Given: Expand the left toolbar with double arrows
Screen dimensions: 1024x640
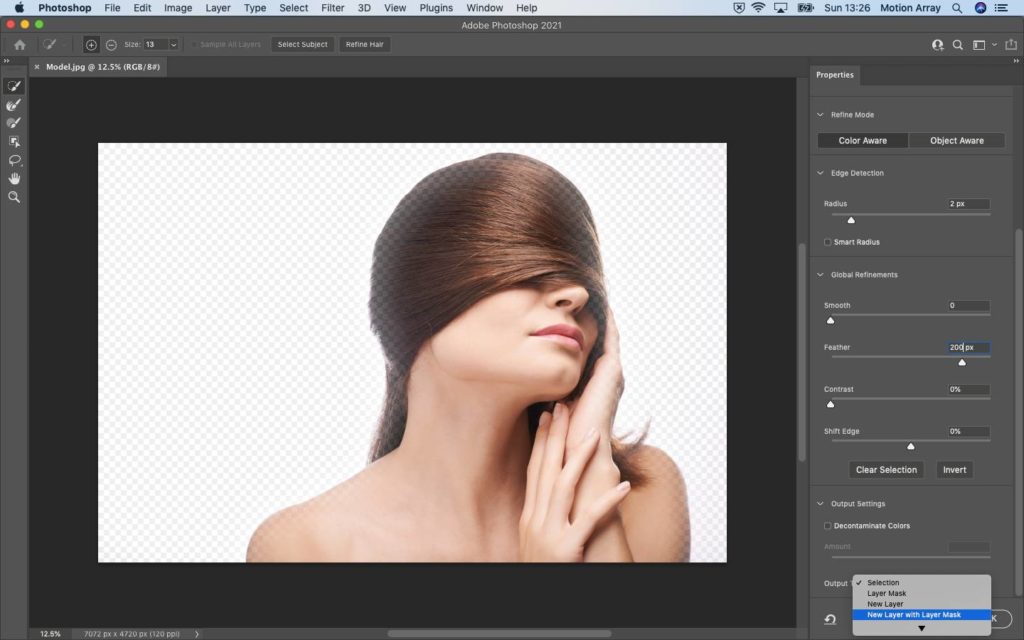Looking at the screenshot, I should click(7, 61).
